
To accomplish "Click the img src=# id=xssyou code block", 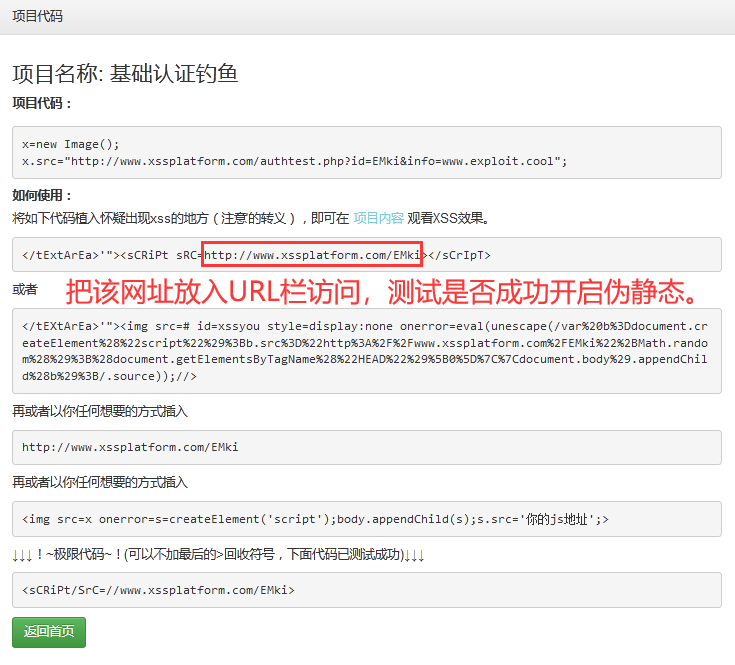I will click(x=367, y=351).
